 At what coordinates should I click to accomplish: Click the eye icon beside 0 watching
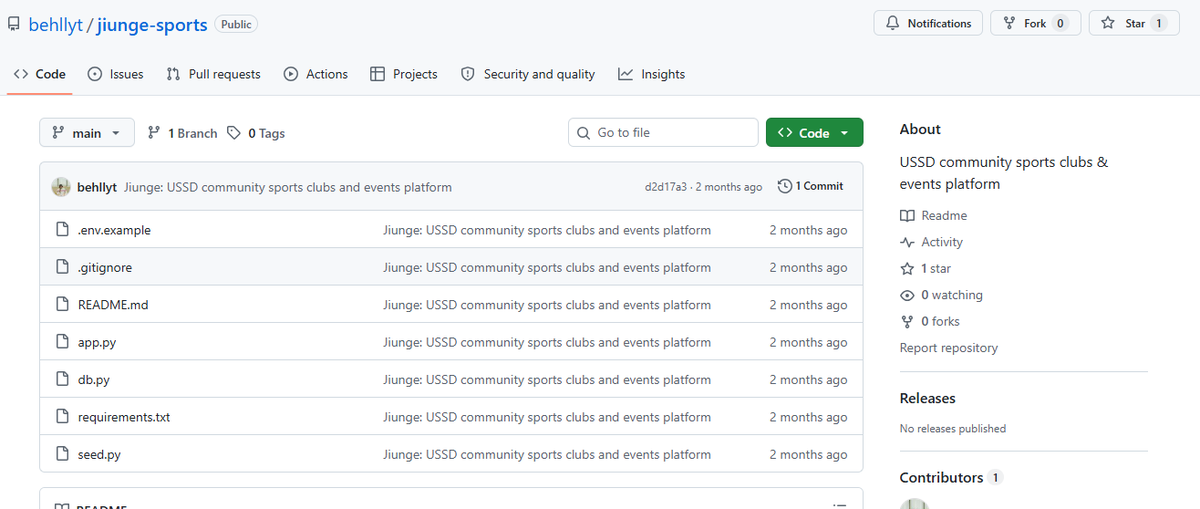point(907,295)
